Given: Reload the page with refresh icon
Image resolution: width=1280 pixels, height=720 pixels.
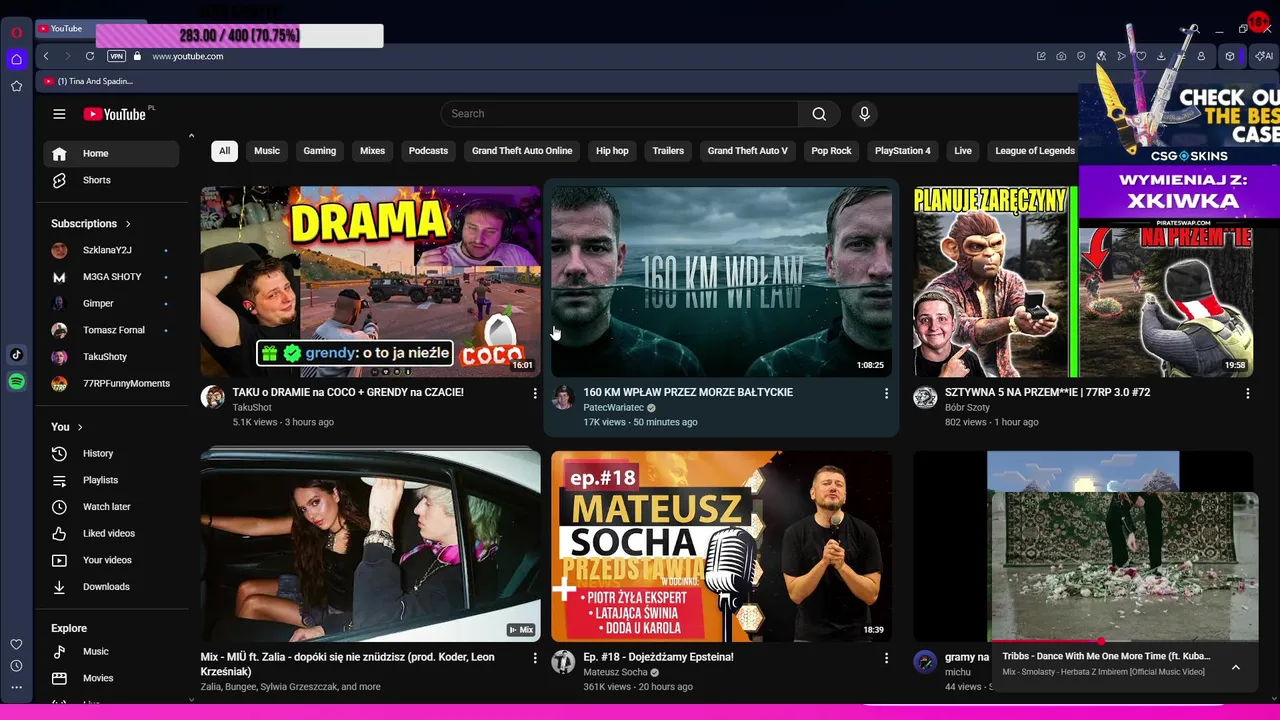Looking at the screenshot, I should coord(90,56).
